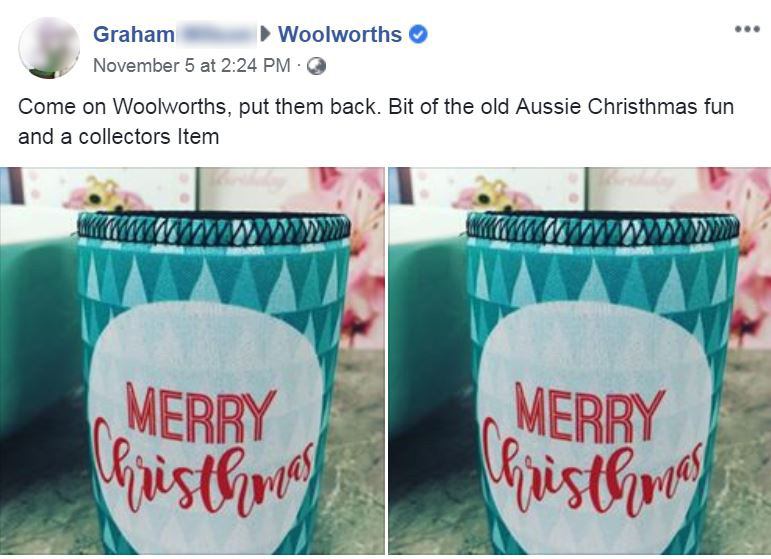Open the November 5 at 2:24 PM timestamp
771x559 pixels.
(192, 66)
